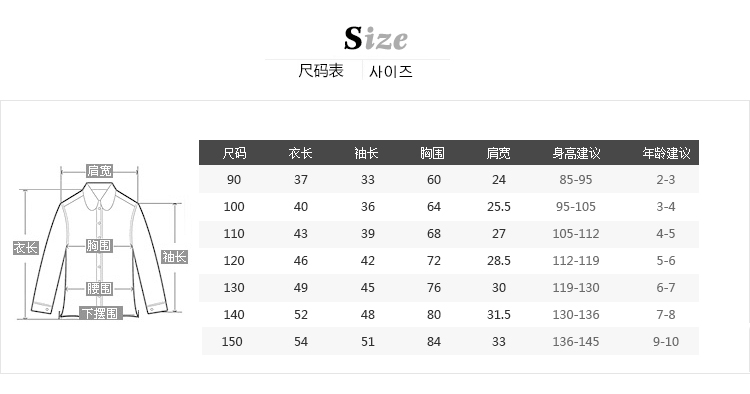750x394 pixels.
Task: Click the 下摆围 label at shirt hem
Action: [x=101, y=314]
